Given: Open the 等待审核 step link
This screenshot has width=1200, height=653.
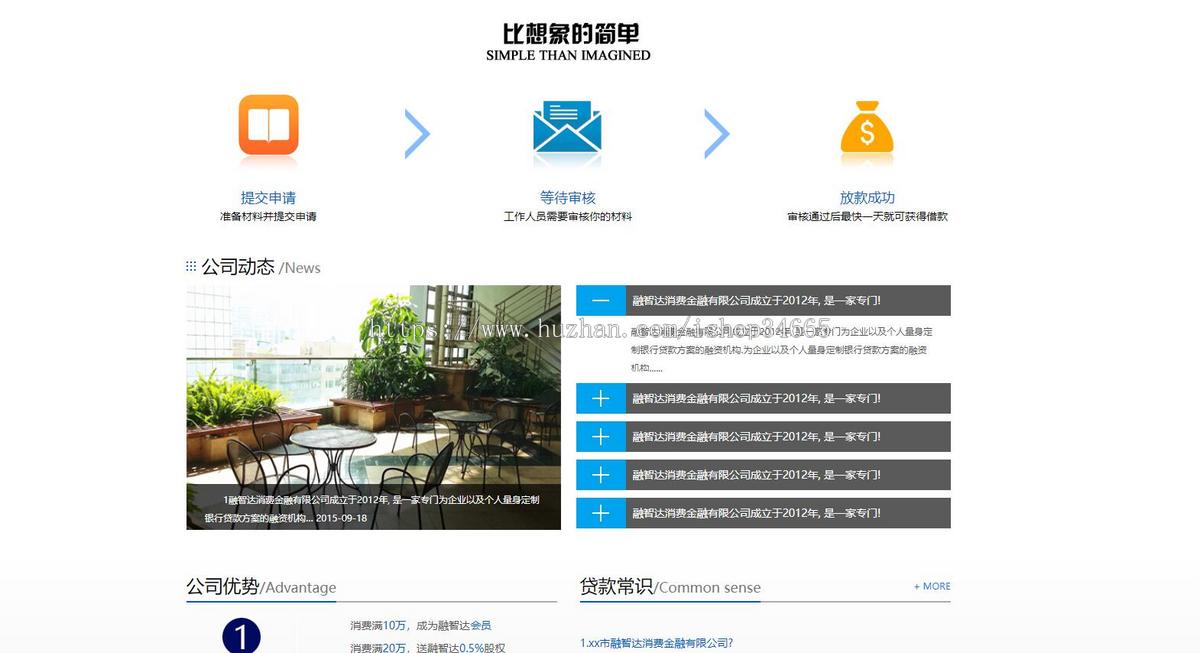Looking at the screenshot, I should (x=567, y=198).
